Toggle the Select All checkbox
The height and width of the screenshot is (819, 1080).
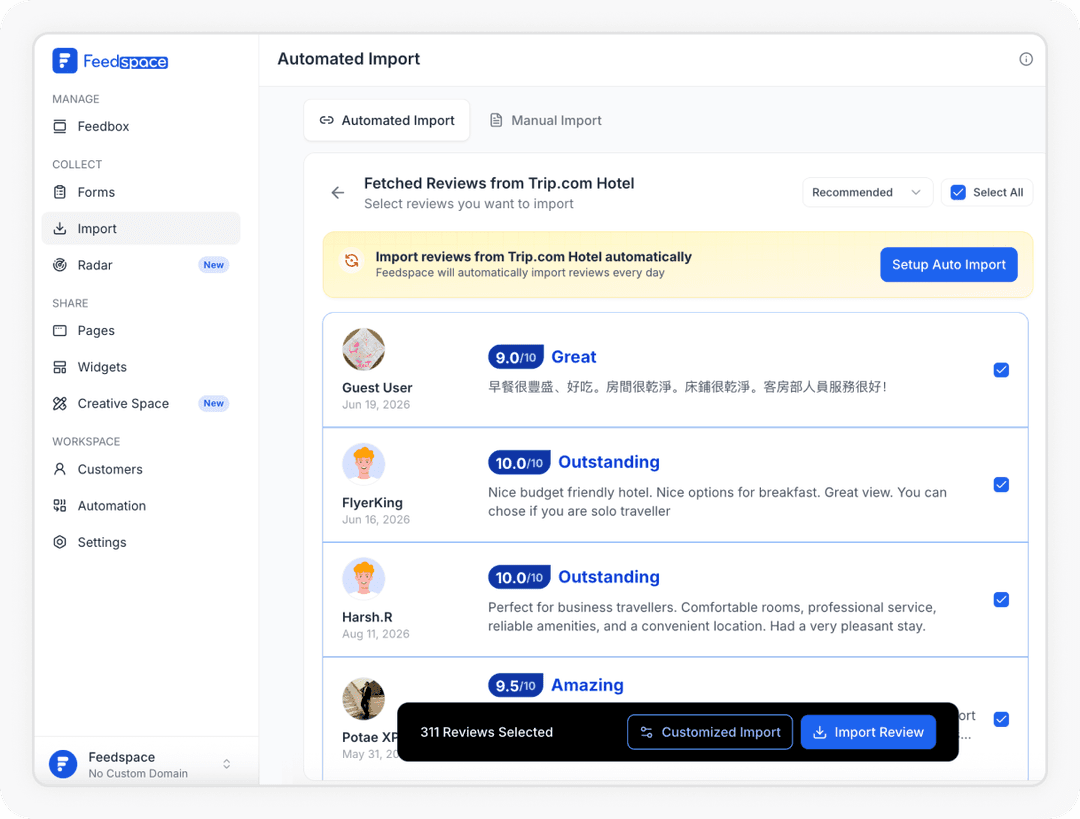[958, 192]
